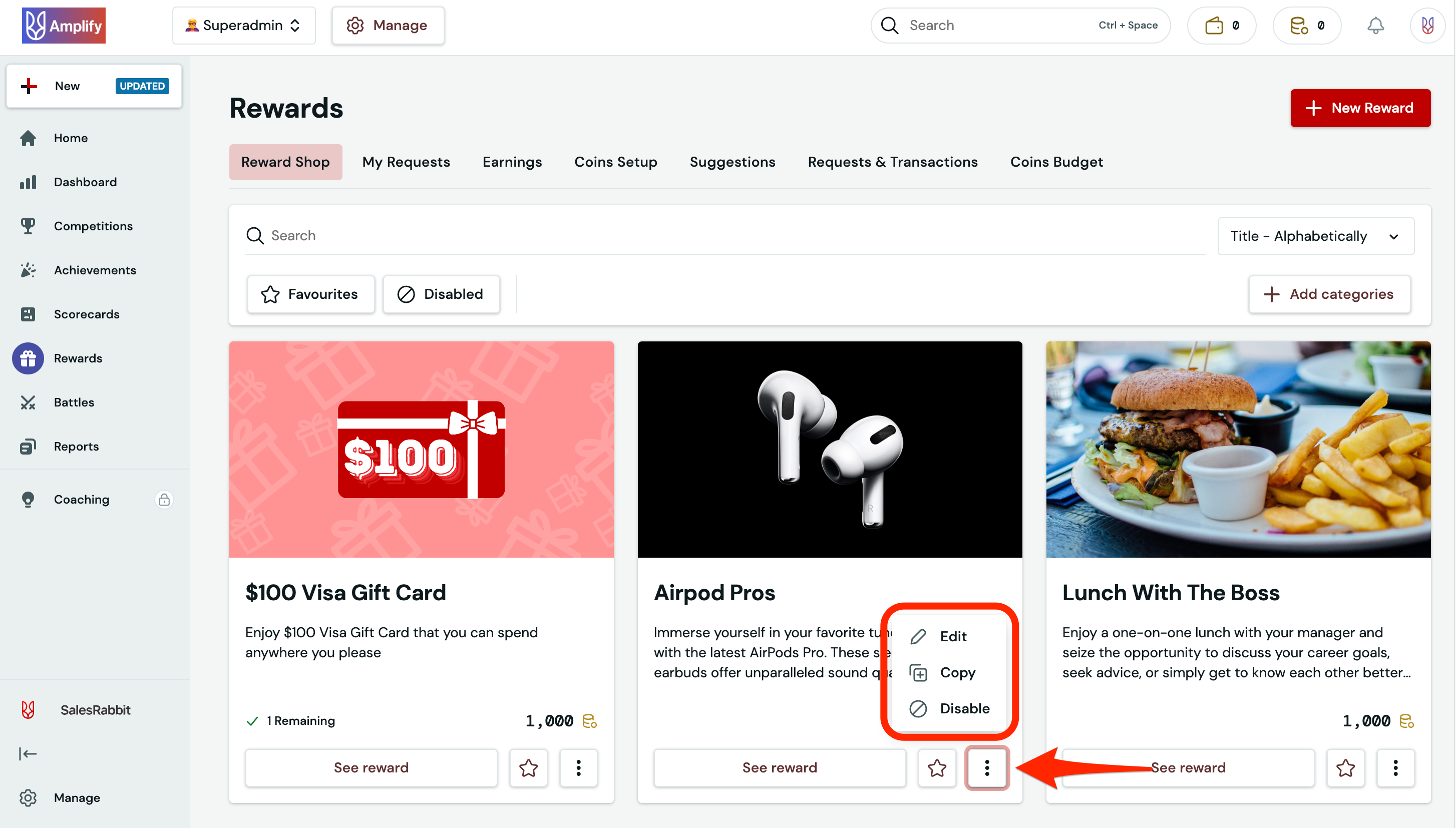
Task: Enable the Favourites filter
Action: [310, 294]
